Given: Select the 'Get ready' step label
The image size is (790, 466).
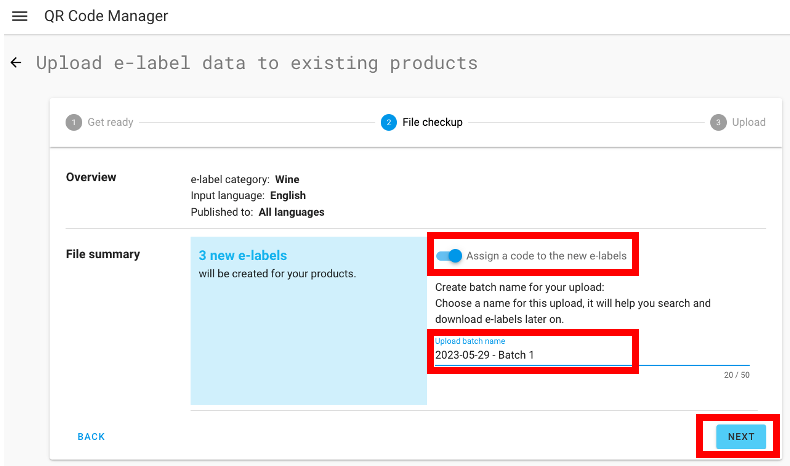Looking at the screenshot, I should tap(110, 122).
